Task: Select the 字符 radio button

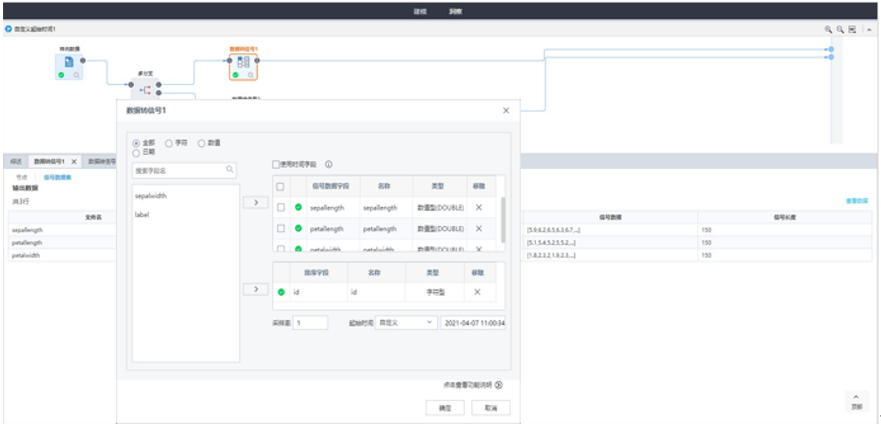Action: pyautogui.click(x=169, y=143)
